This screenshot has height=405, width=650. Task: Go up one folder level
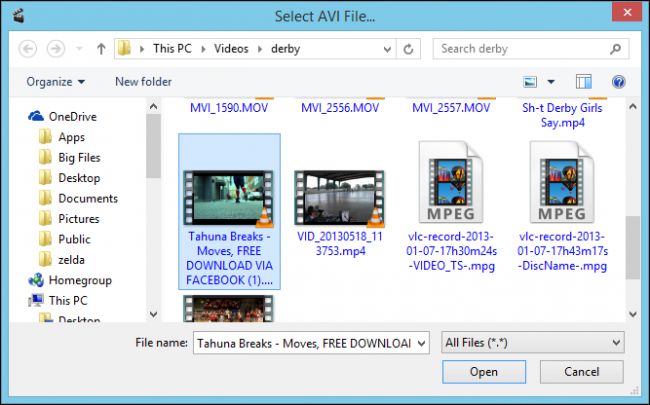tap(101, 49)
